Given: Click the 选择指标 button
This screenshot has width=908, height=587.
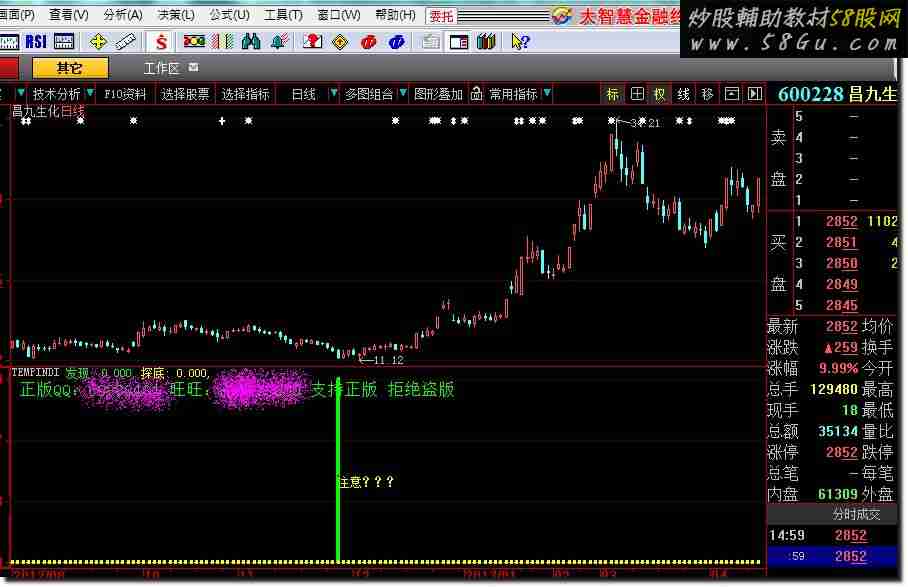Looking at the screenshot, I should 245,94.
